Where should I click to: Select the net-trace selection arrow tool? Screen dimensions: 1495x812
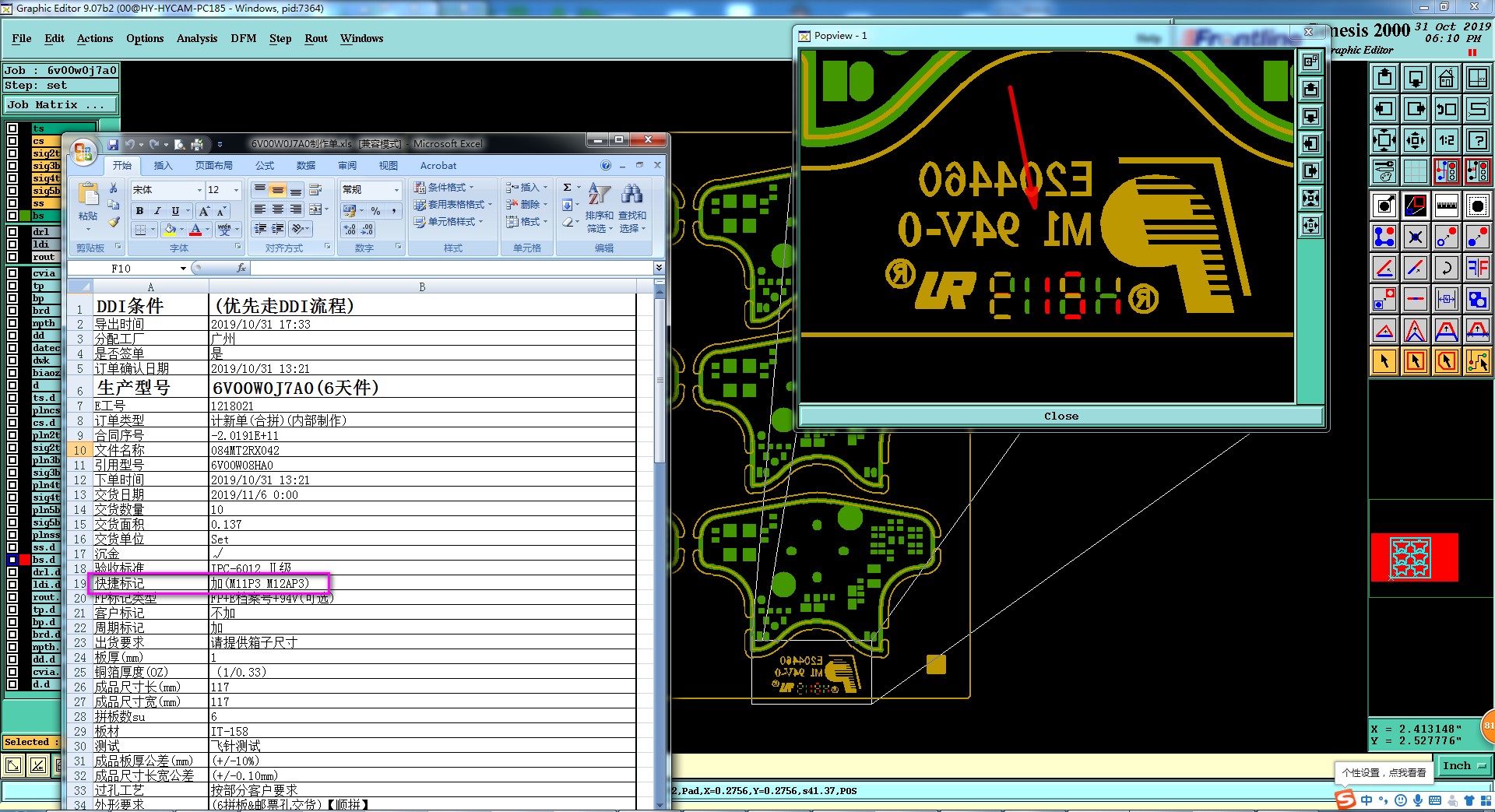(1477, 361)
